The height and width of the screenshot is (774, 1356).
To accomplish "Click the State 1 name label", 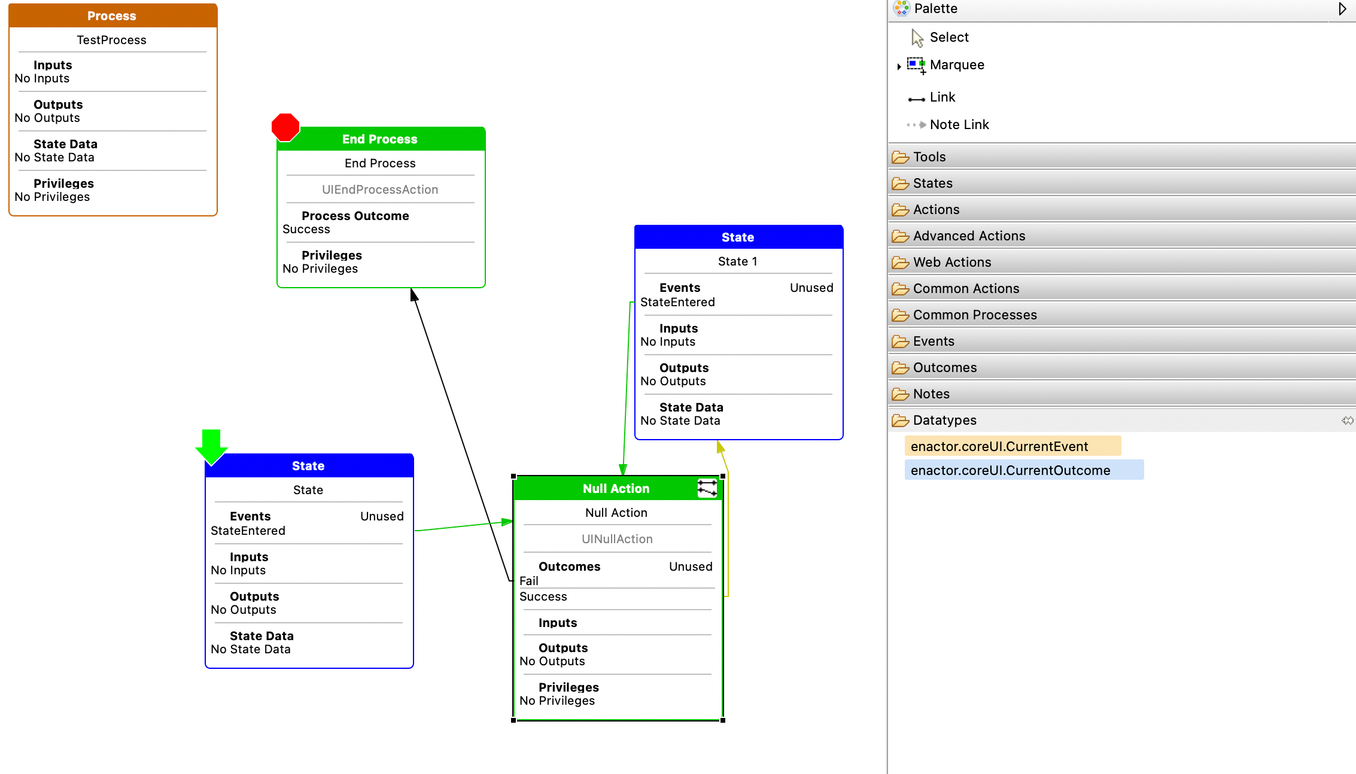I will coord(738,261).
